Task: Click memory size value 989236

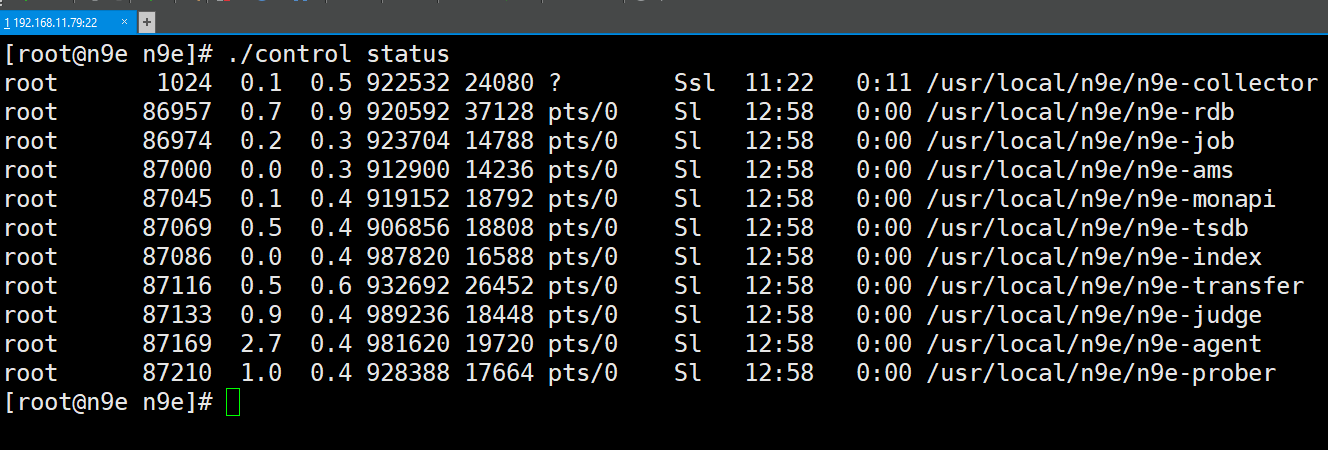Action: point(408,315)
